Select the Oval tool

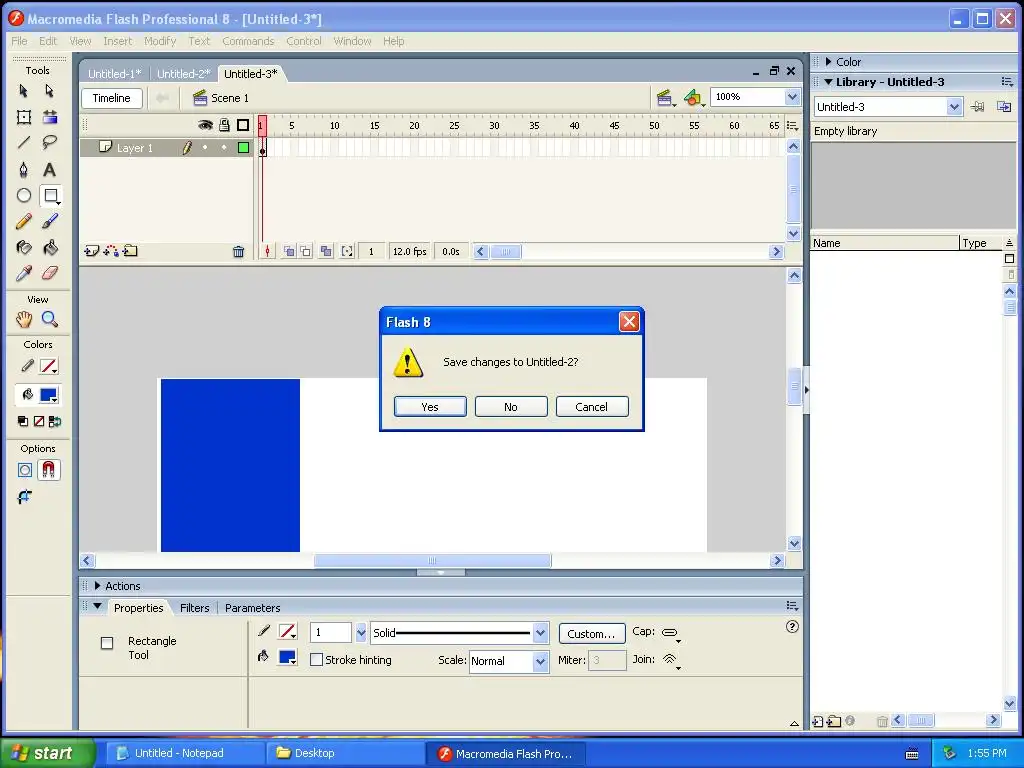24,195
